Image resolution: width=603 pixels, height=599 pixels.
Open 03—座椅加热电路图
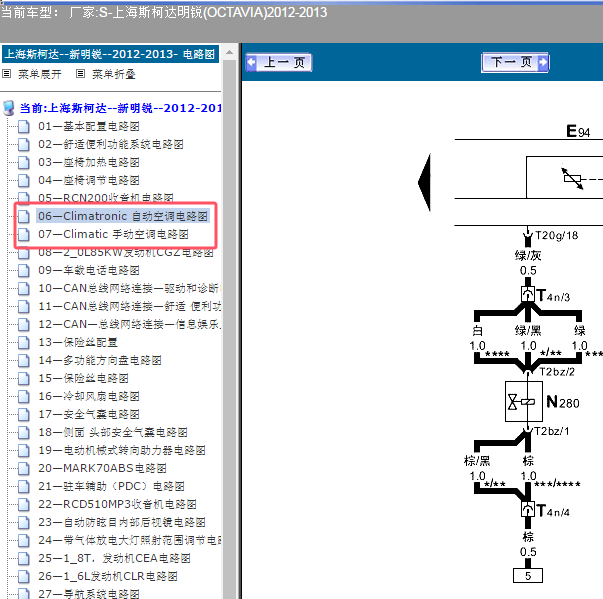pyautogui.click(x=88, y=162)
